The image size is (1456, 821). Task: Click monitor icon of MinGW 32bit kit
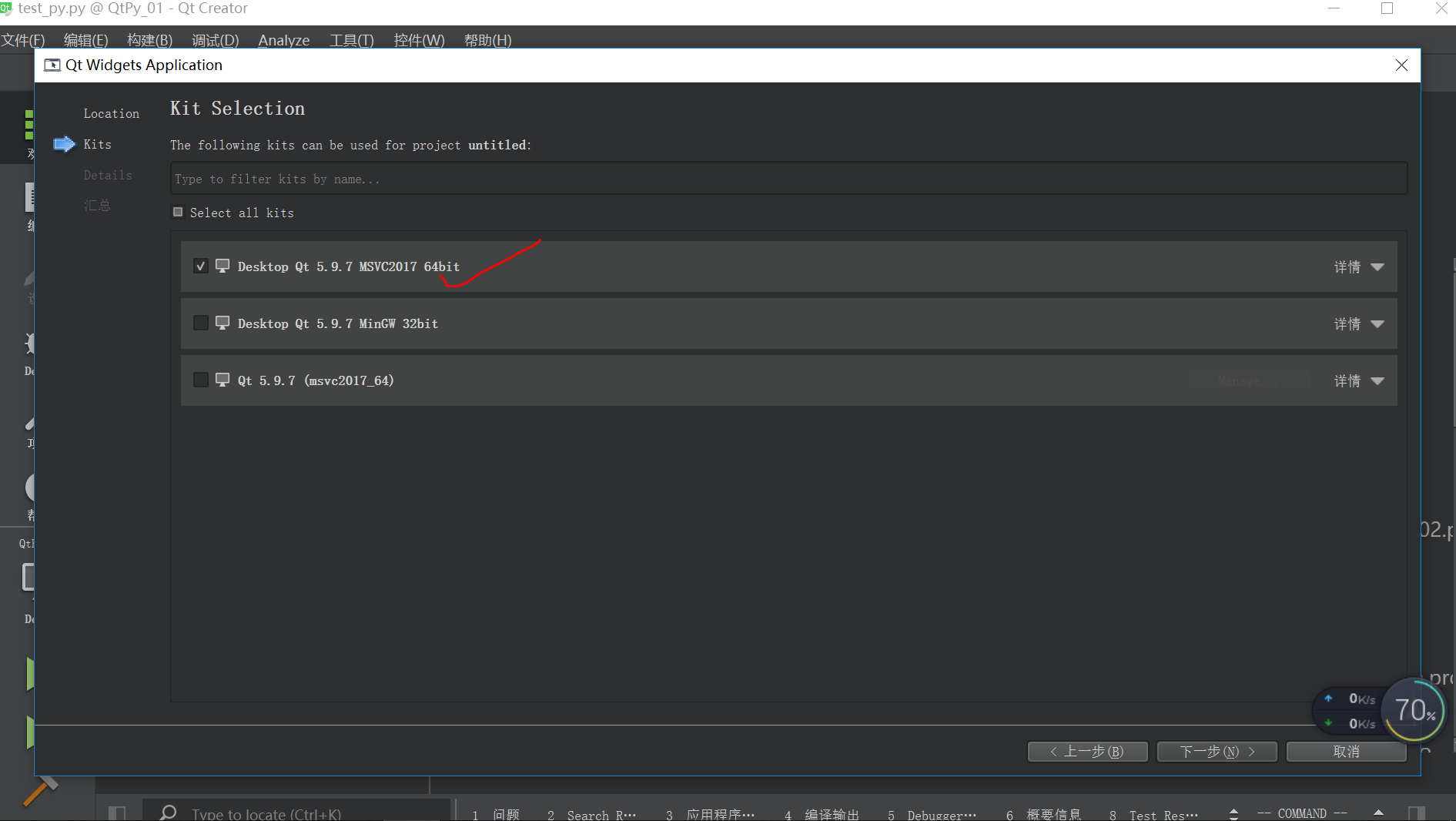[223, 323]
